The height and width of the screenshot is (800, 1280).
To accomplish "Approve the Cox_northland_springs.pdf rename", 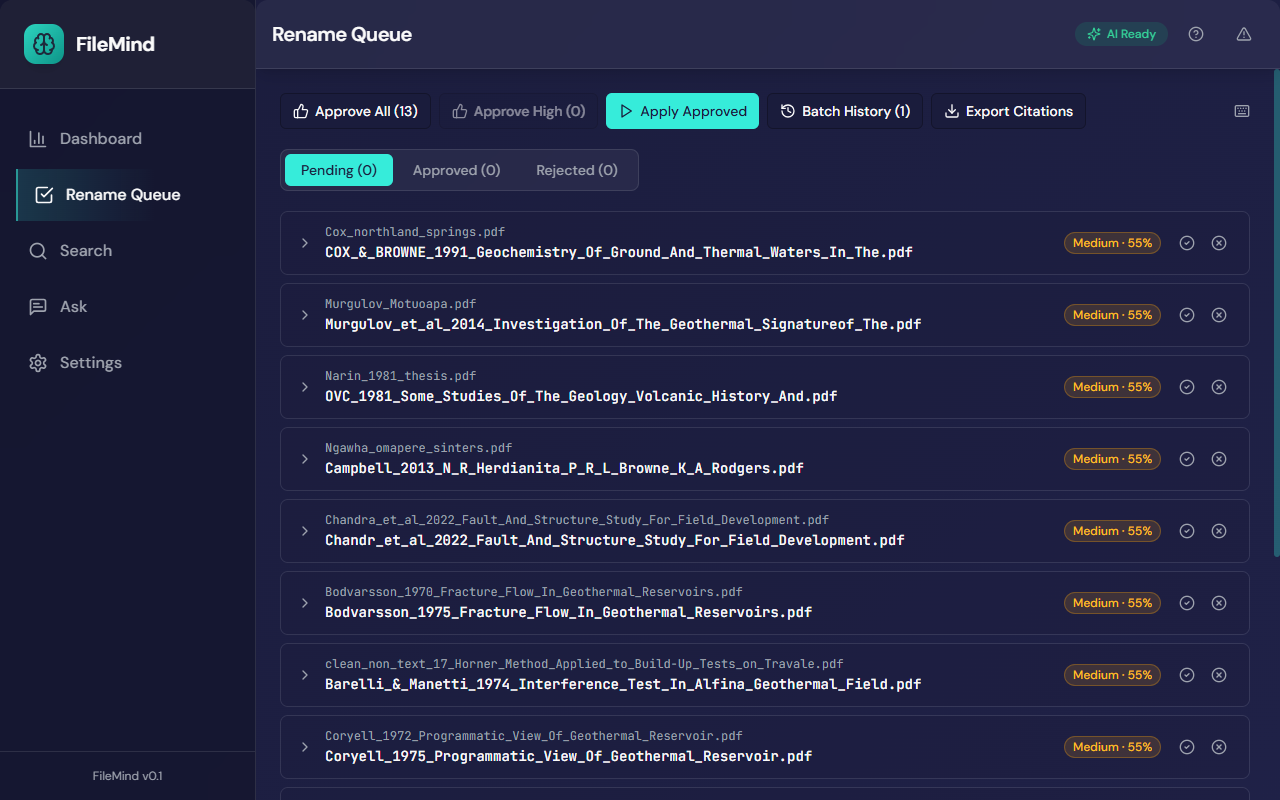I will [1187, 242].
